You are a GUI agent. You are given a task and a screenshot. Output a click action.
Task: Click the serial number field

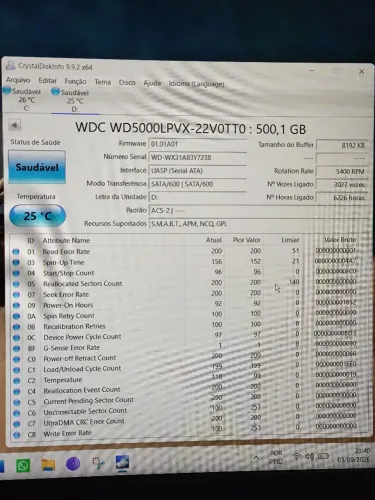point(197,157)
